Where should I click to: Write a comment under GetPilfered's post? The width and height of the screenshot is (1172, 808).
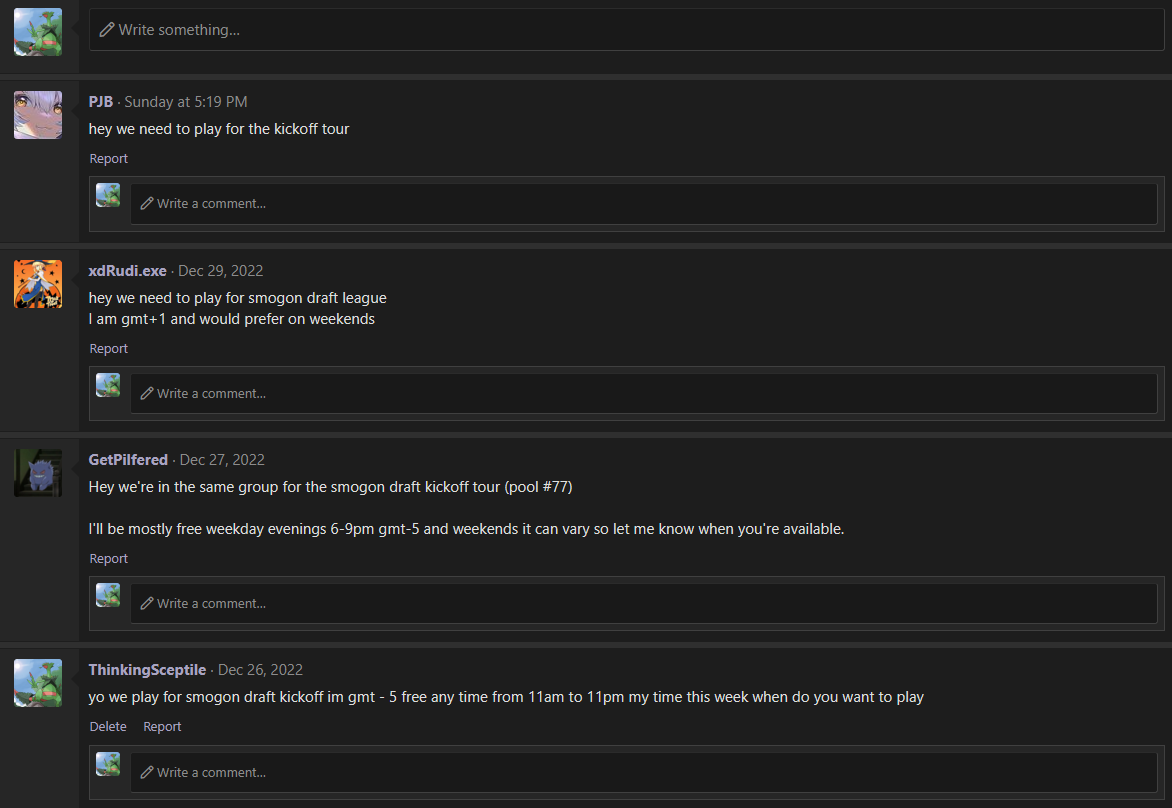click(x=644, y=604)
